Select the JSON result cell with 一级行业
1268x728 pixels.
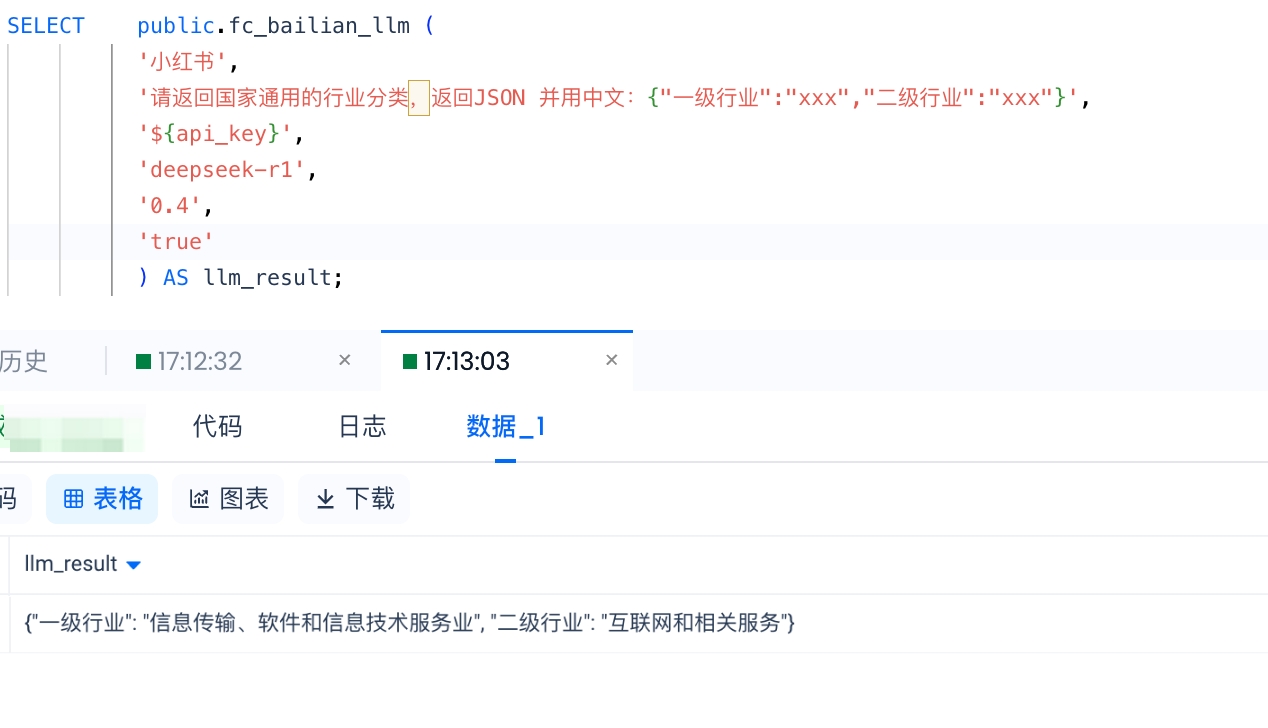click(410, 623)
